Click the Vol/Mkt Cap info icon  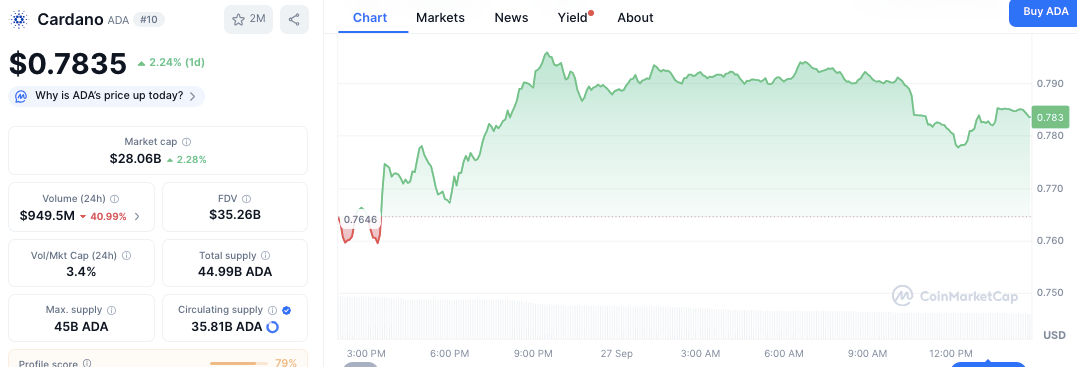pyautogui.click(x=126, y=255)
